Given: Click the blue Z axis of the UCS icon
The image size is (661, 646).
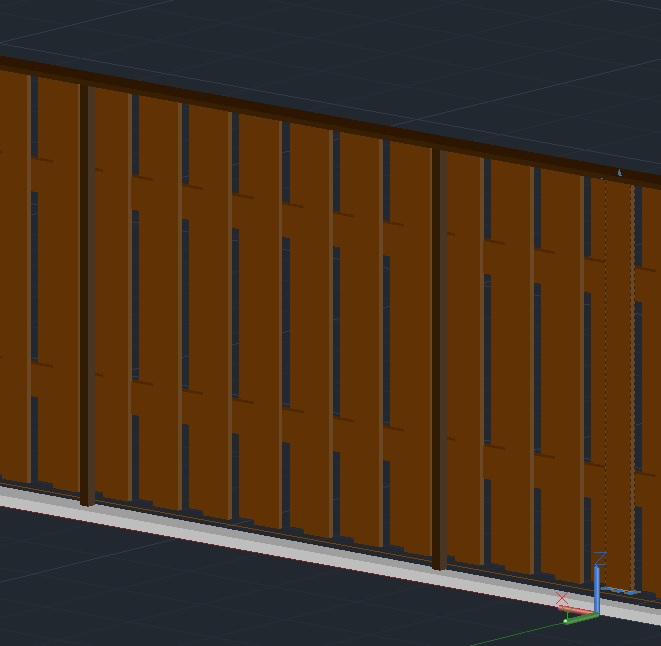Looking at the screenshot, I should pos(597,589).
